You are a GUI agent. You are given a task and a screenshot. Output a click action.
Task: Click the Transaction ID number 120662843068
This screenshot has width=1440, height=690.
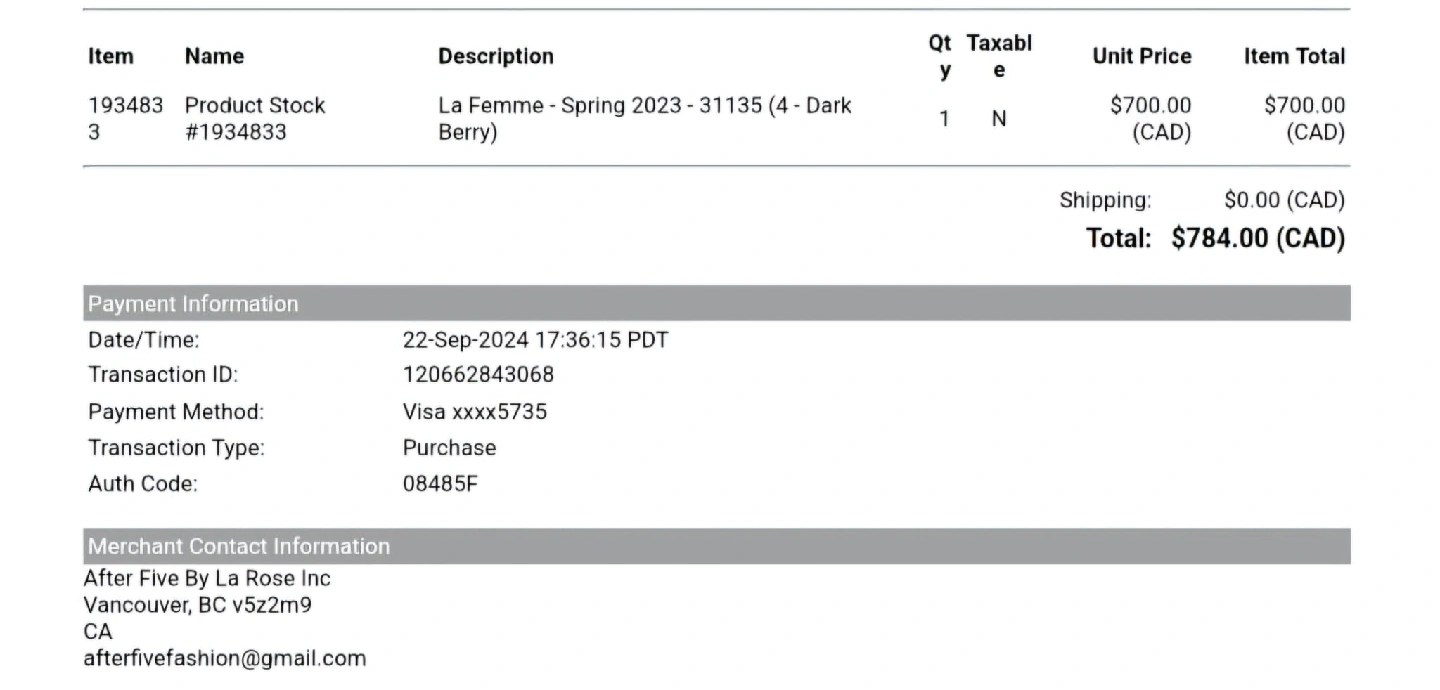[x=478, y=375]
